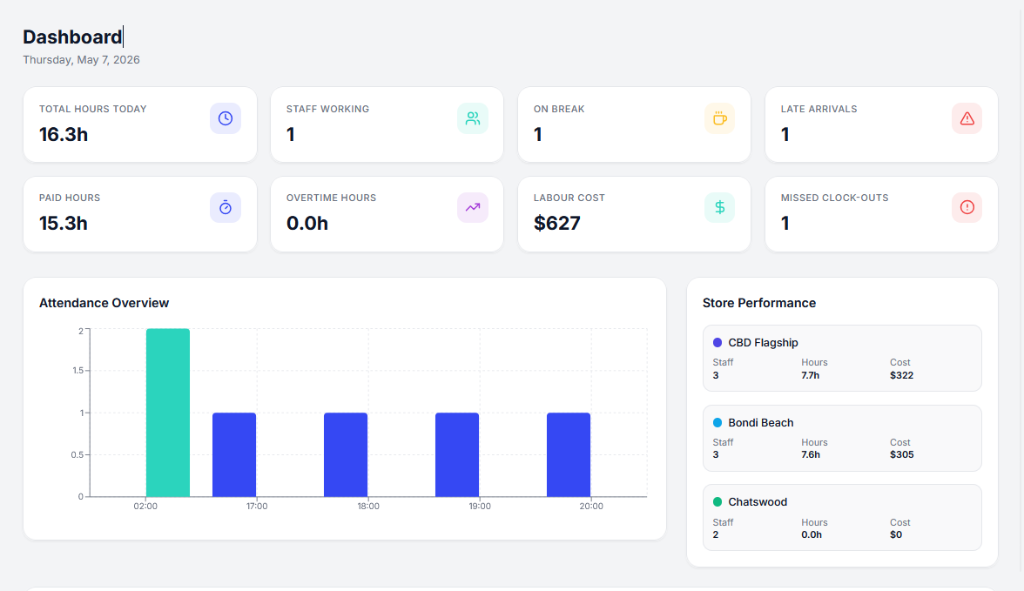This screenshot has width=1024, height=591.
Task: Click the On Break label
Action: (559, 109)
